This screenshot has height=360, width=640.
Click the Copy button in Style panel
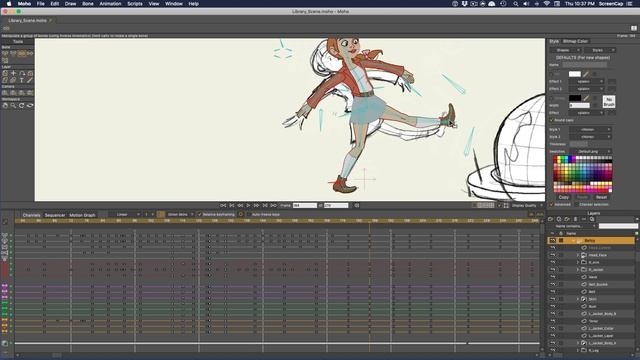tap(564, 197)
